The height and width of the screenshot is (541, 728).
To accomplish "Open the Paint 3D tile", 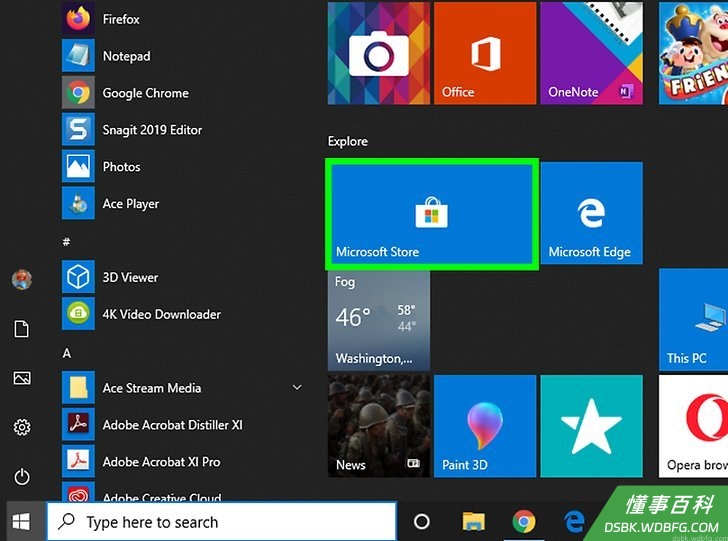I will [485, 426].
